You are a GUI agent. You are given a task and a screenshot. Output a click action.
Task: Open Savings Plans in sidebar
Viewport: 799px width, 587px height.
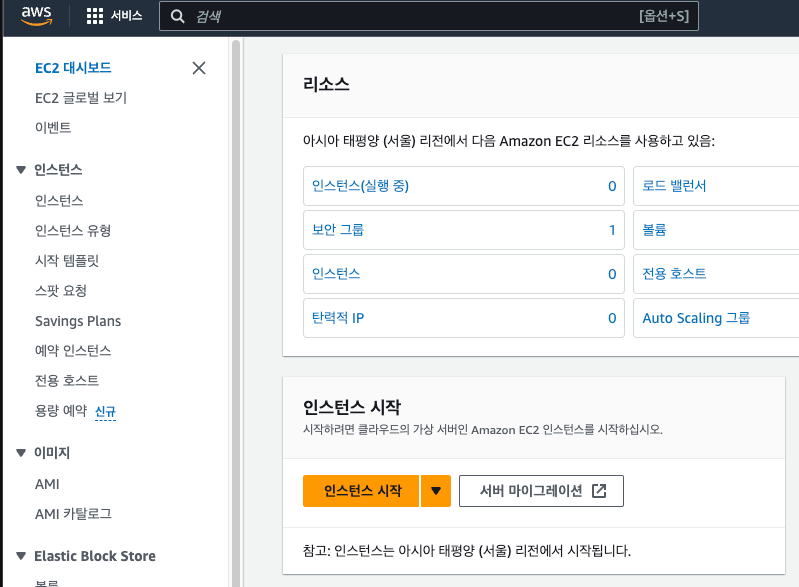click(x=78, y=321)
